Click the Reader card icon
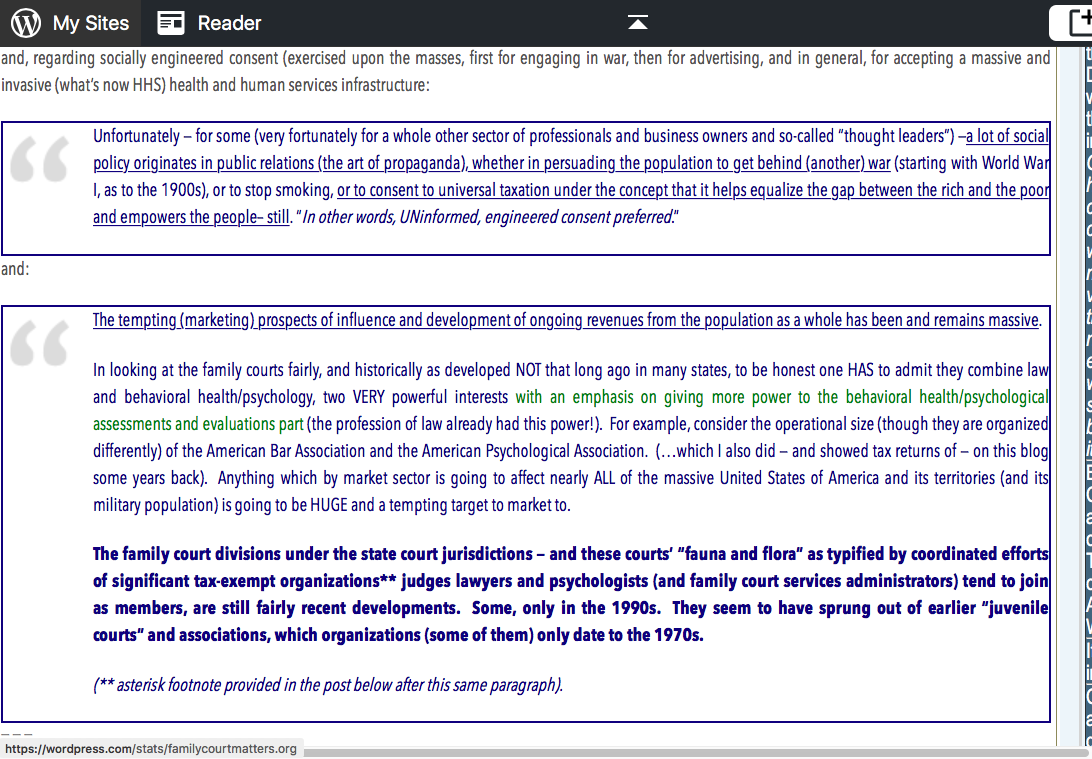 [171, 22]
